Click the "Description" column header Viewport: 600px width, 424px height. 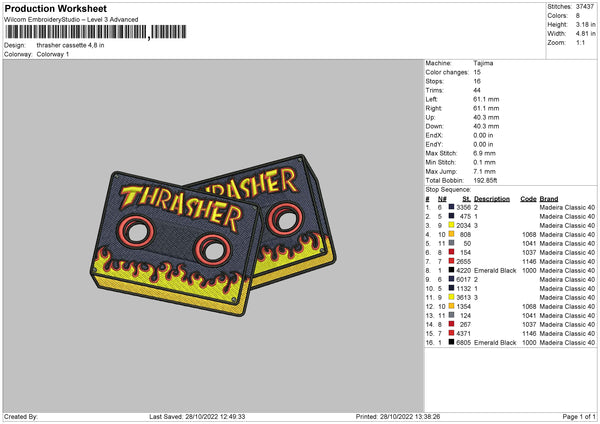492,199
